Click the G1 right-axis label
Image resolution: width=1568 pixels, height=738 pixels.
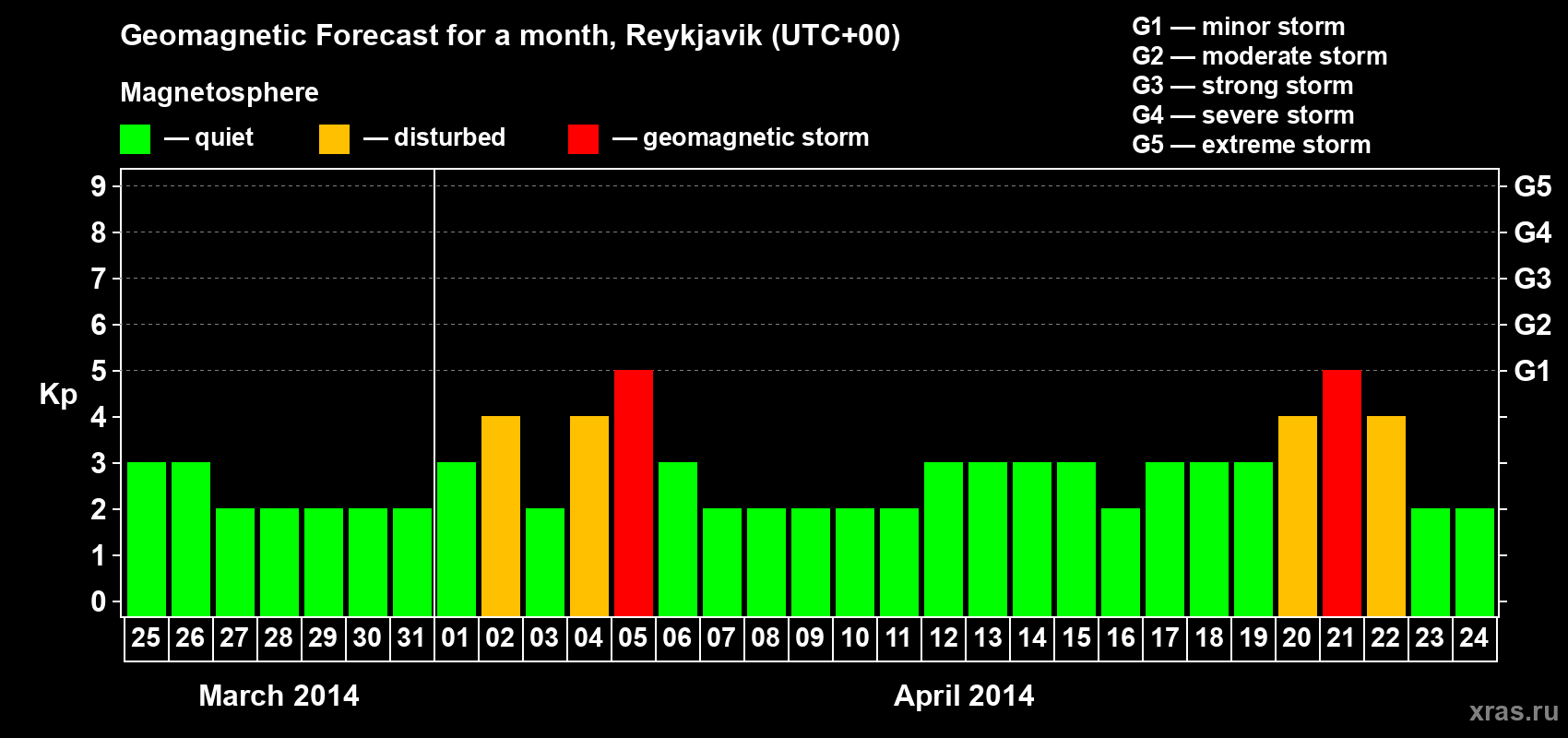tap(1532, 371)
